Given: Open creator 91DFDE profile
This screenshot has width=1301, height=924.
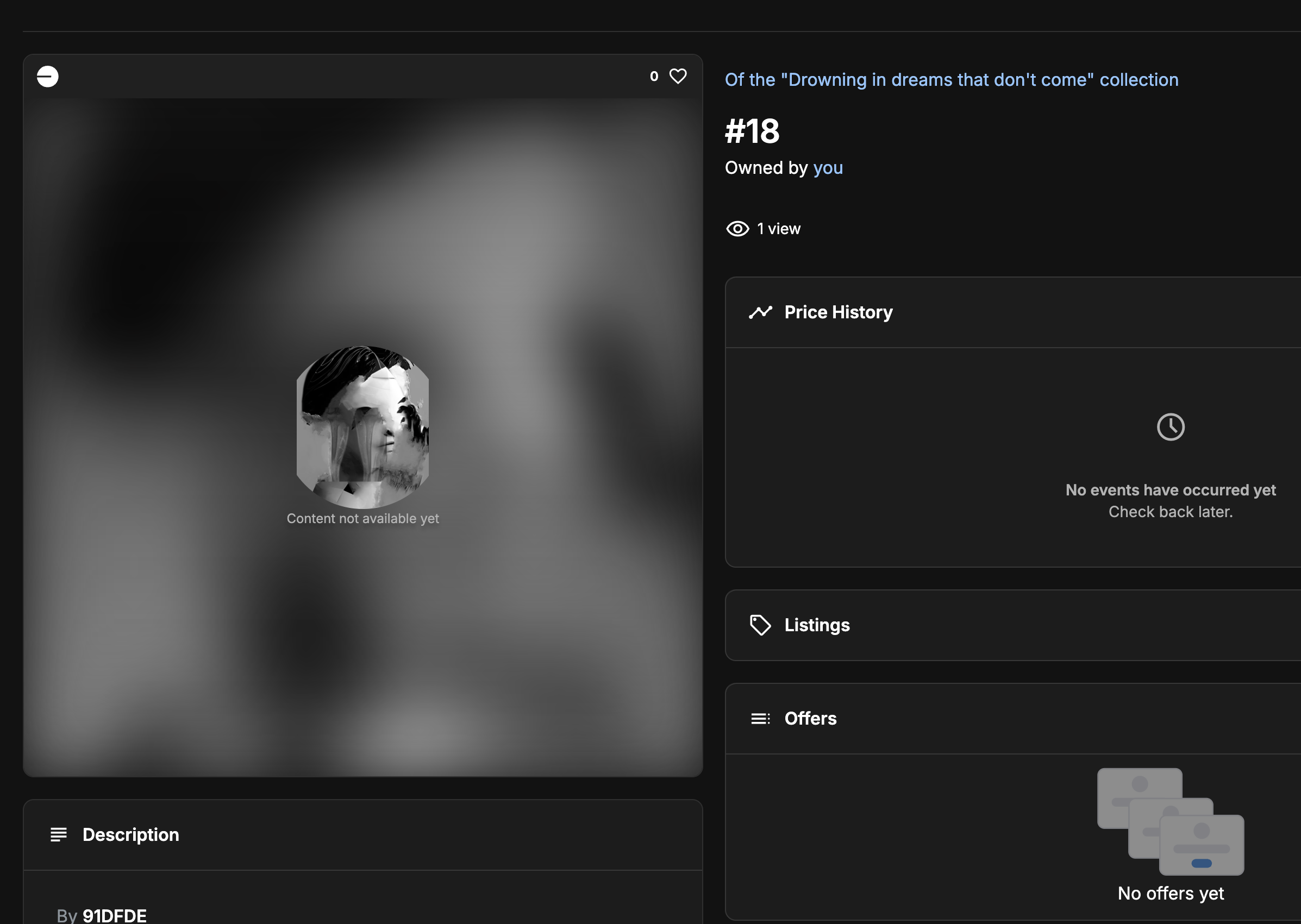Looking at the screenshot, I should pos(114,915).
